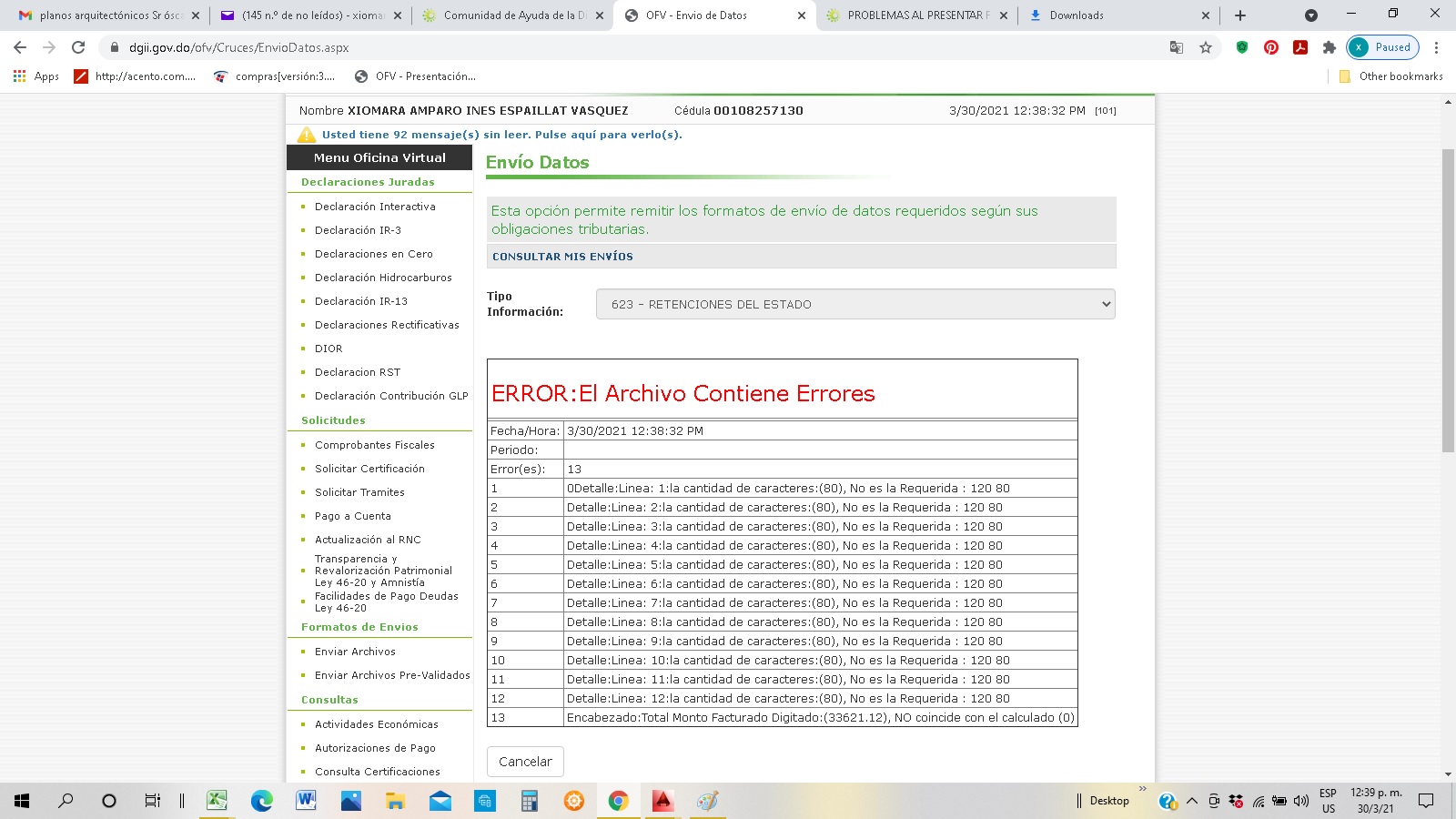This screenshot has width=1456, height=819.
Task: Open the CONSULTAR MIS ENVÍOS link
Action: [562, 257]
